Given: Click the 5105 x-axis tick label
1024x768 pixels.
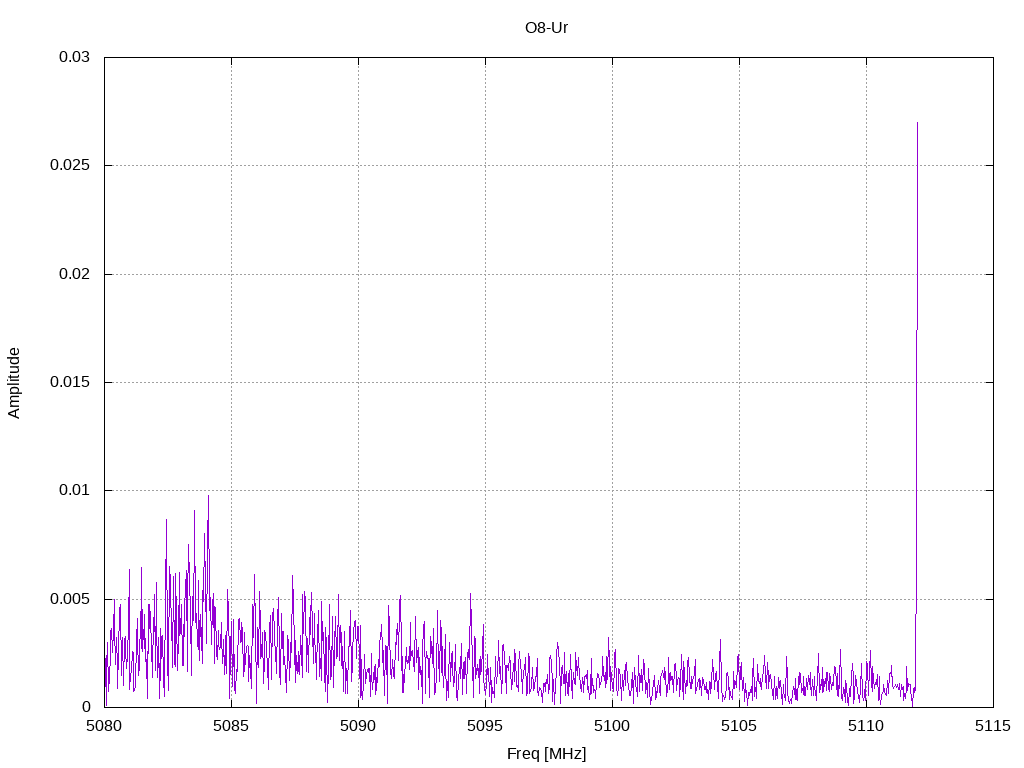Looking at the screenshot, I should (739, 726).
